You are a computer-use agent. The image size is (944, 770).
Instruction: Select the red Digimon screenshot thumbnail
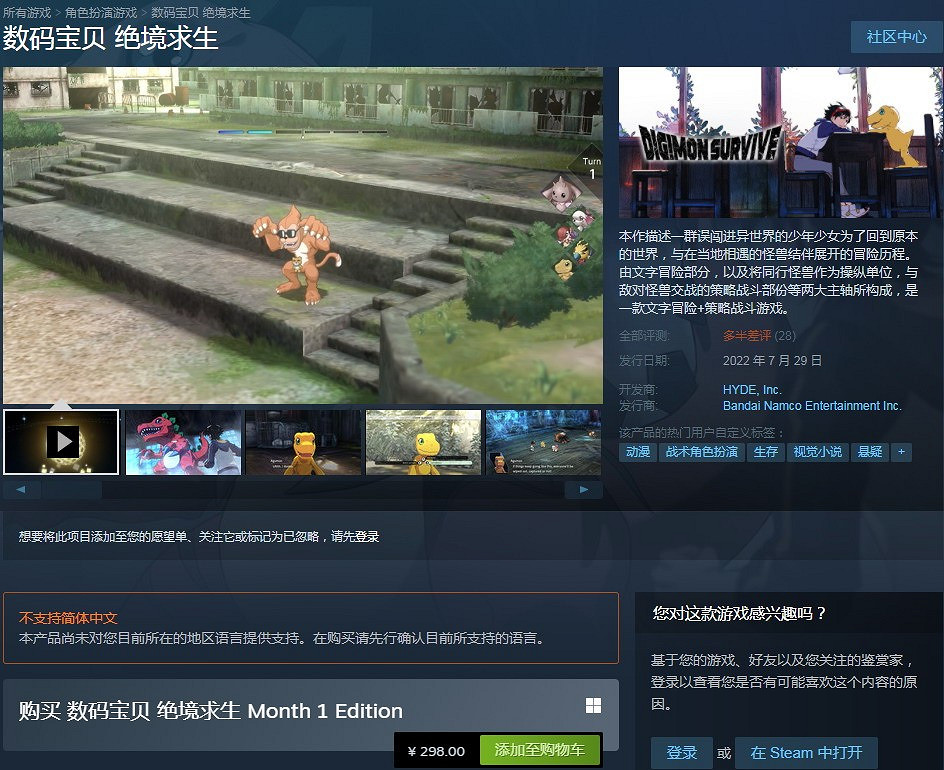coord(182,441)
